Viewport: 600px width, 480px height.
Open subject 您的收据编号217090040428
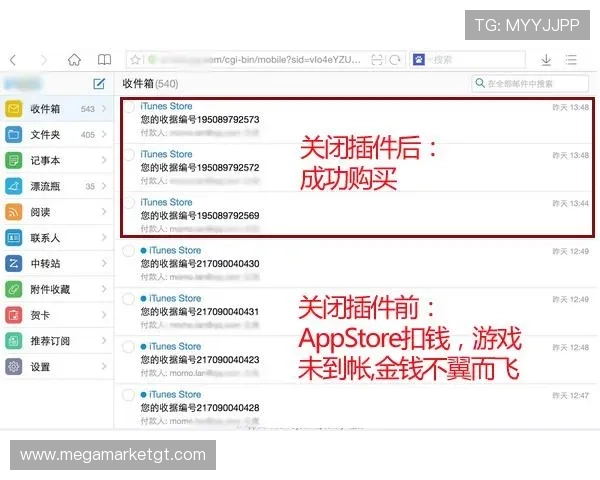click(x=200, y=408)
